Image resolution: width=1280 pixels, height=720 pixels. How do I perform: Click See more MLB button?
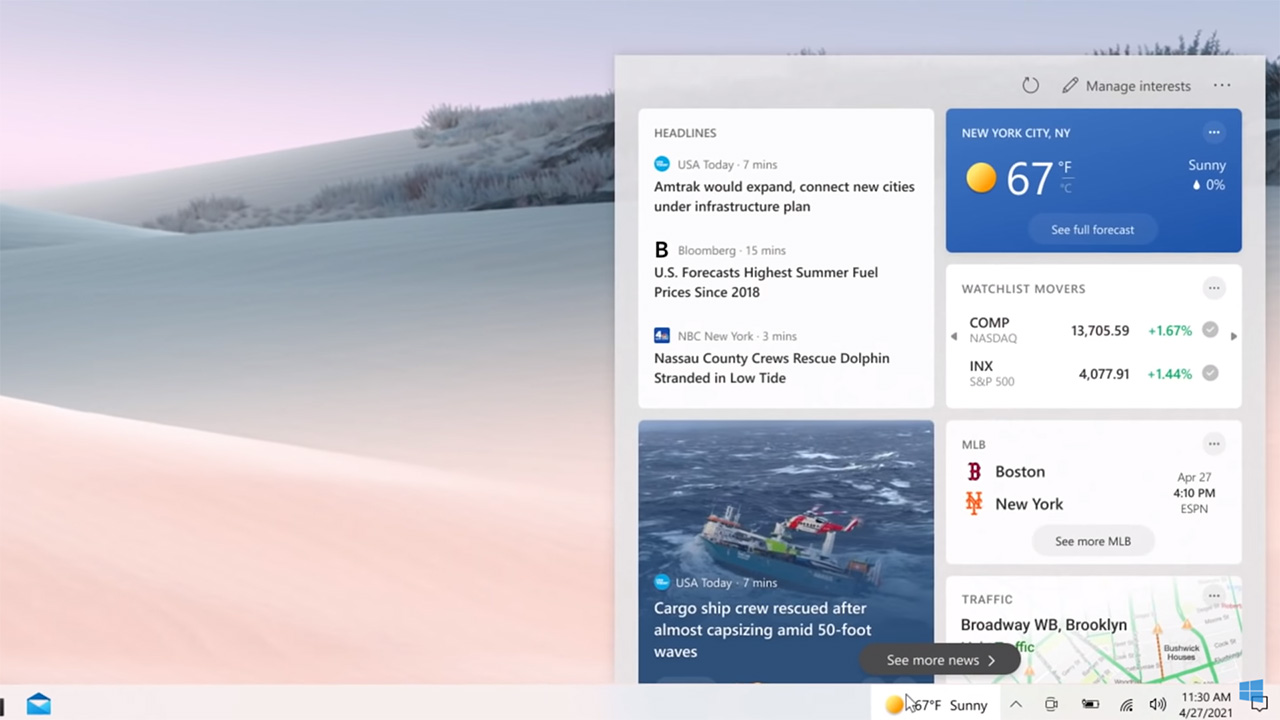[x=1093, y=541]
